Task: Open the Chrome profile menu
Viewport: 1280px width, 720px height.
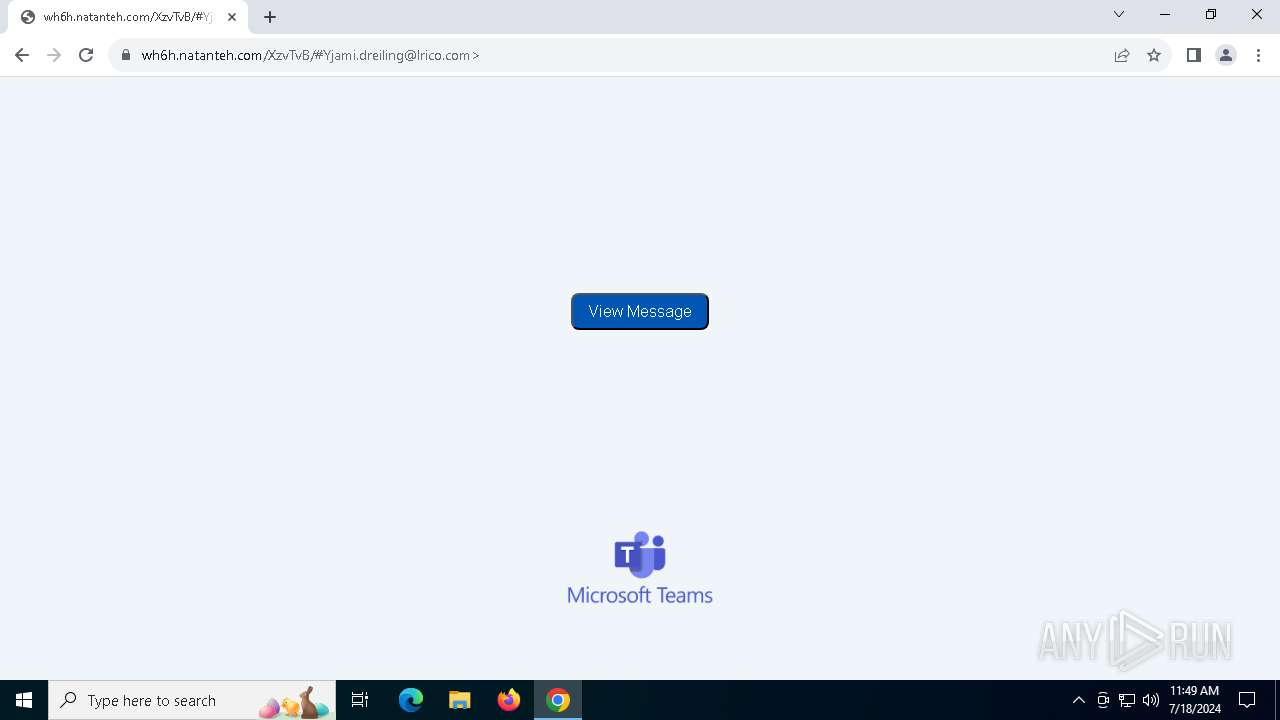Action: [x=1226, y=55]
